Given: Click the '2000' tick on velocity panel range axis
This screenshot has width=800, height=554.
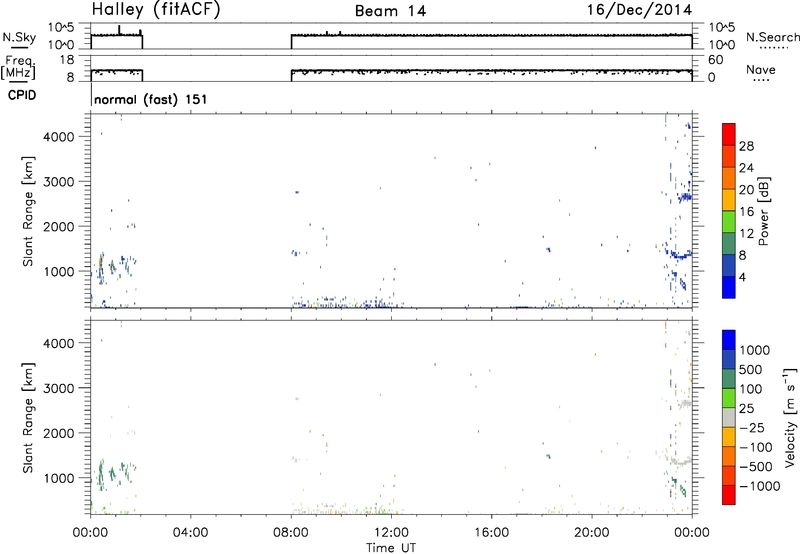Looking at the screenshot, I should tap(59, 433).
